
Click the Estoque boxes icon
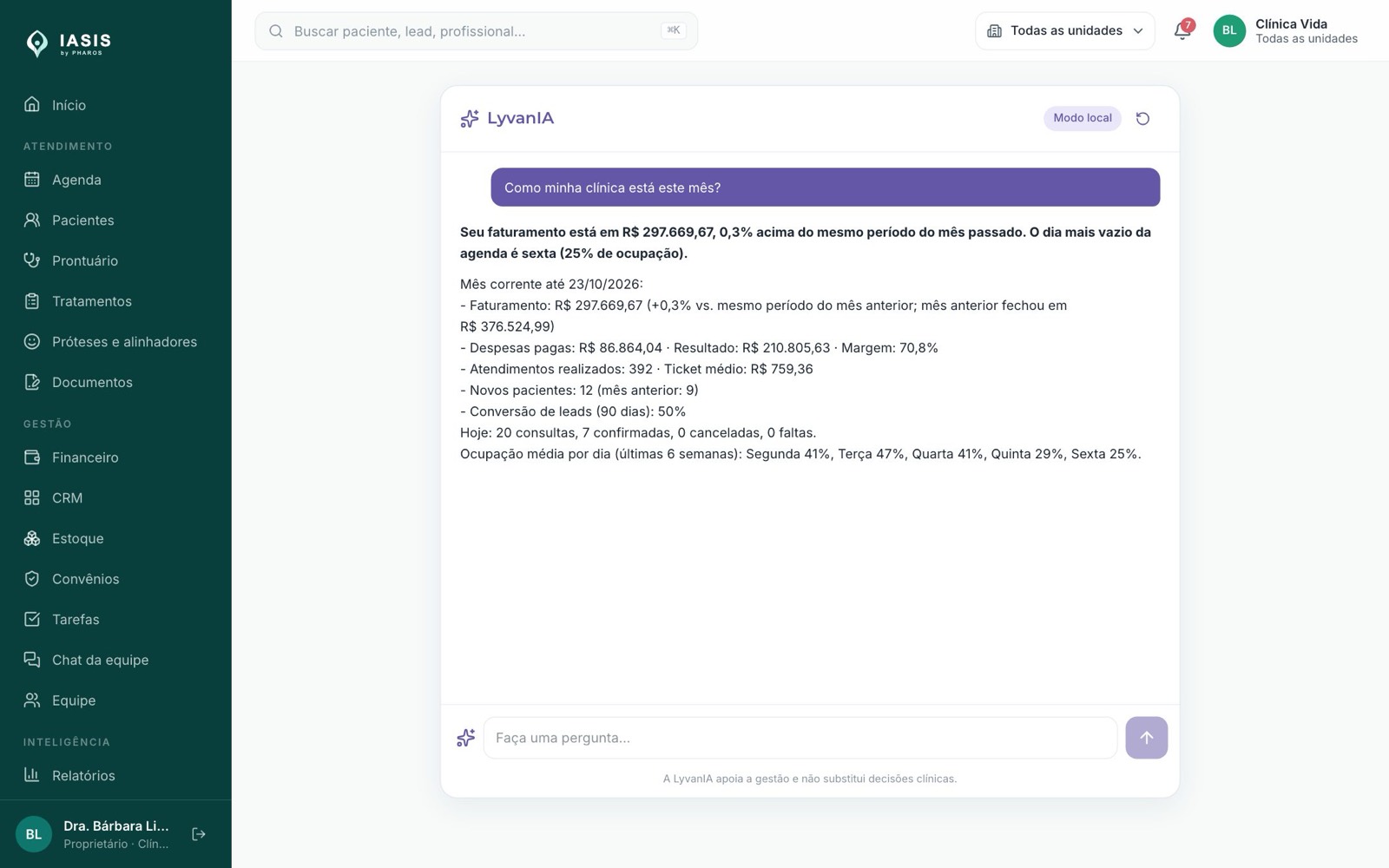32,538
